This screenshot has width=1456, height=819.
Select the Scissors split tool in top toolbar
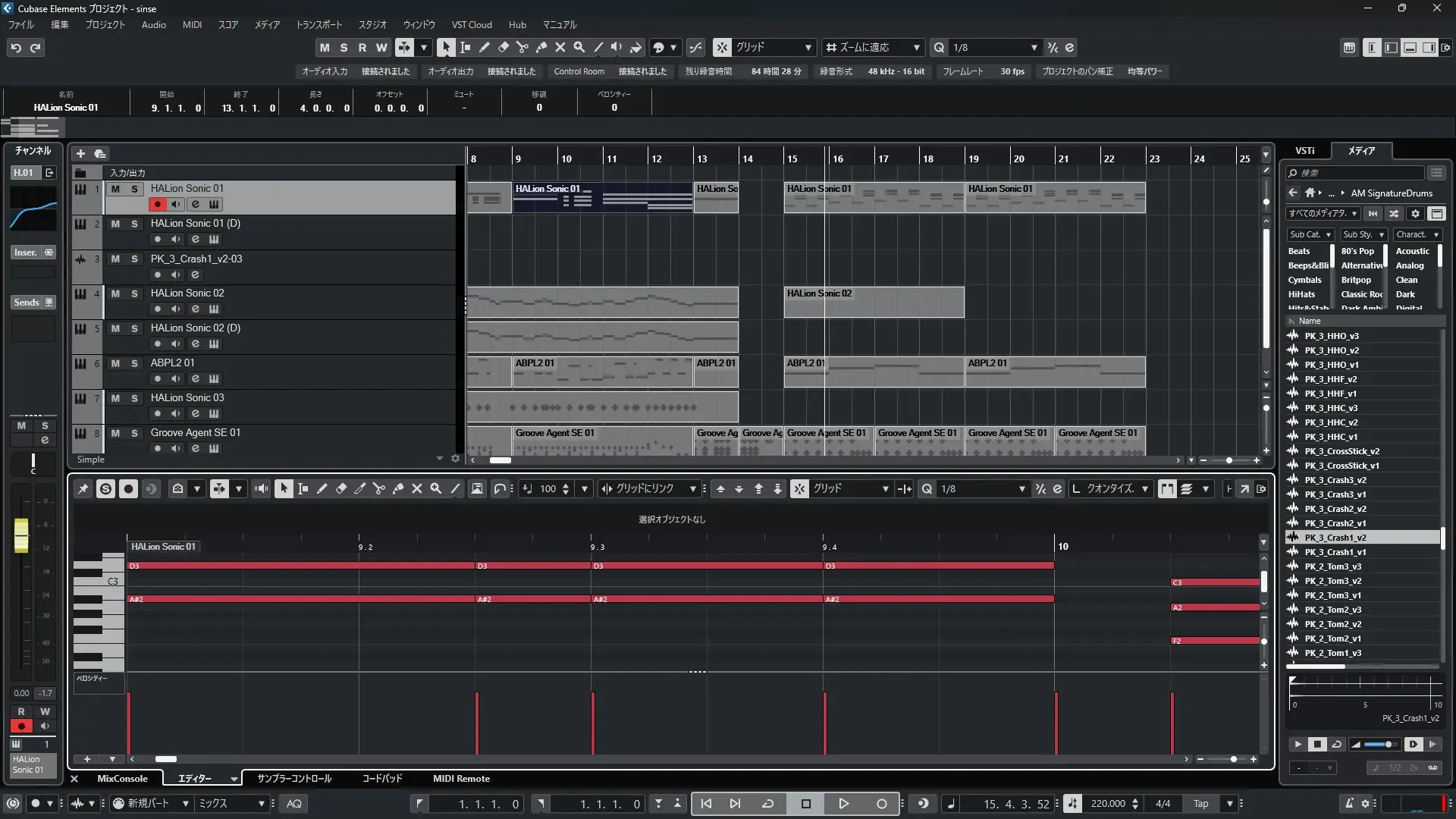pyautogui.click(x=522, y=47)
